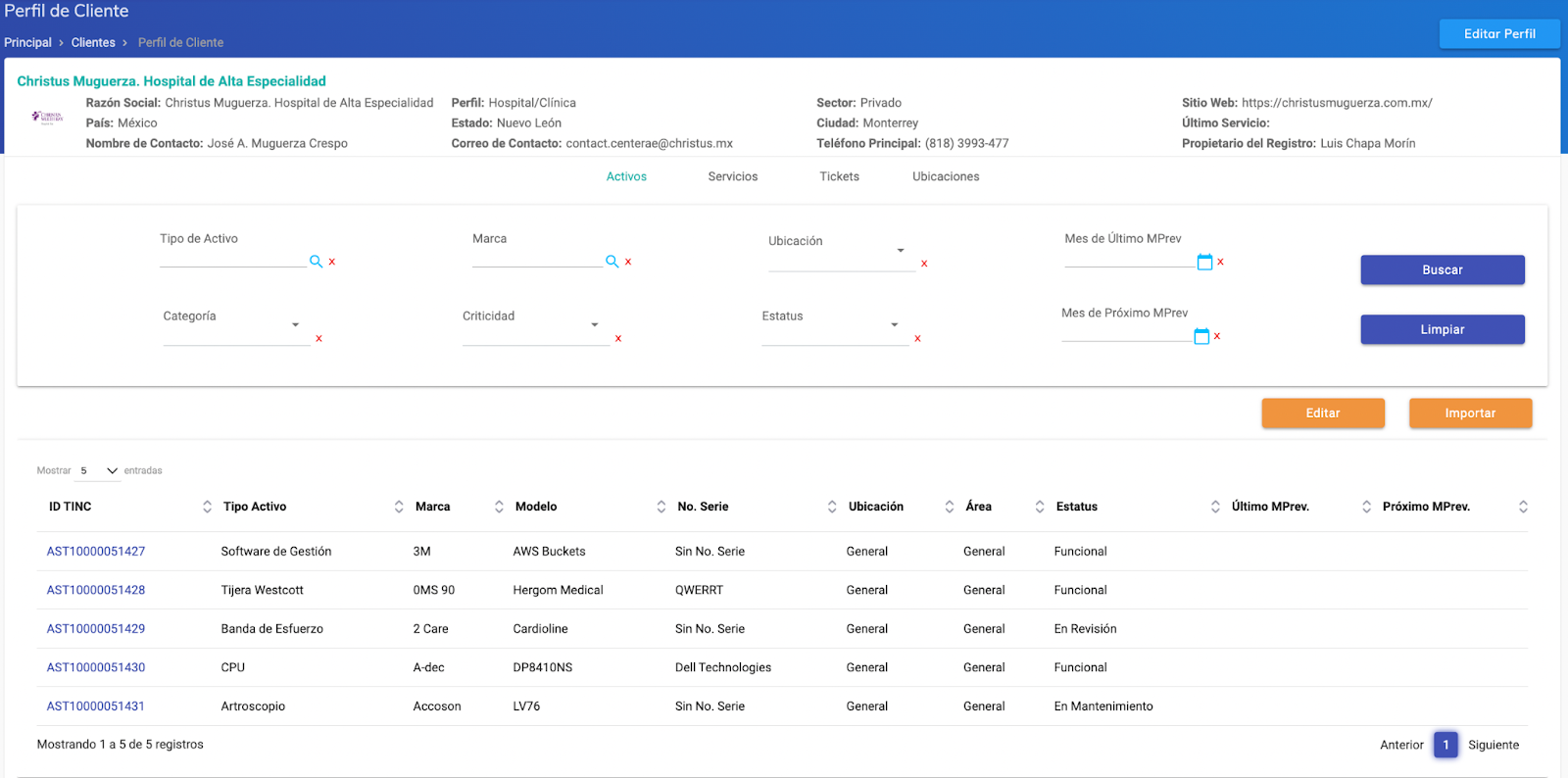Image resolution: width=1568 pixels, height=778 pixels.
Task: Clear the Ubicación filter with red X
Action: (924, 264)
